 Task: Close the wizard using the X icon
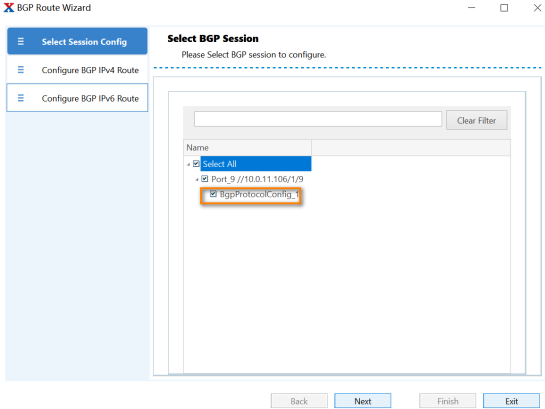pyautogui.click(x=537, y=8)
